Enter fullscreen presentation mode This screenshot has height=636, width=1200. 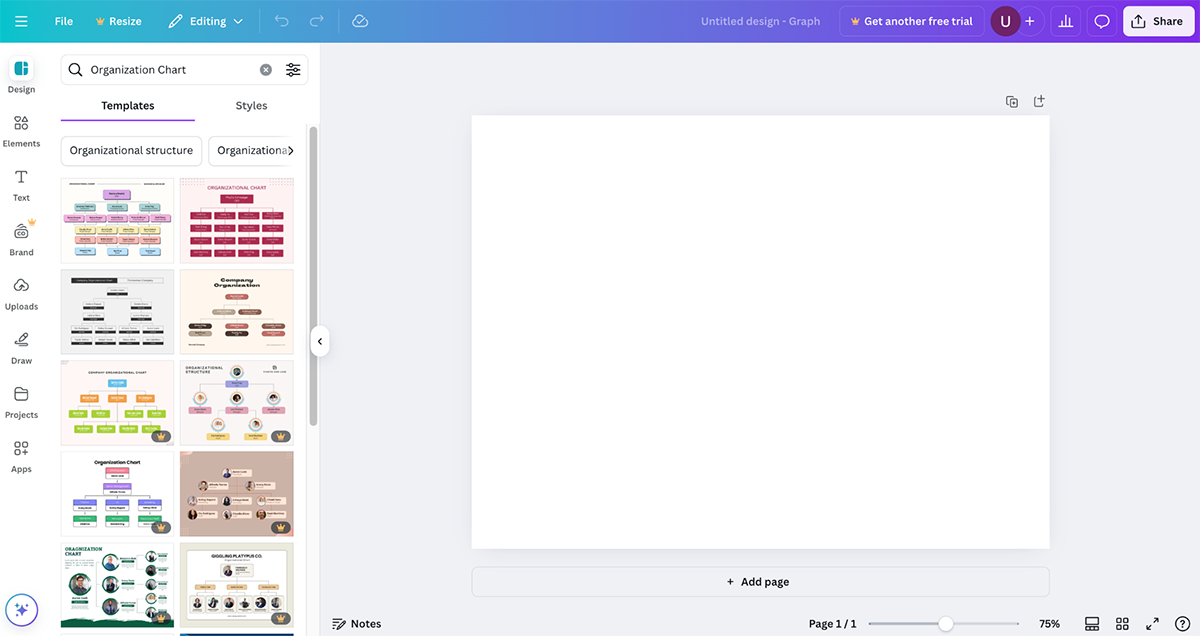click(x=1152, y=624)
